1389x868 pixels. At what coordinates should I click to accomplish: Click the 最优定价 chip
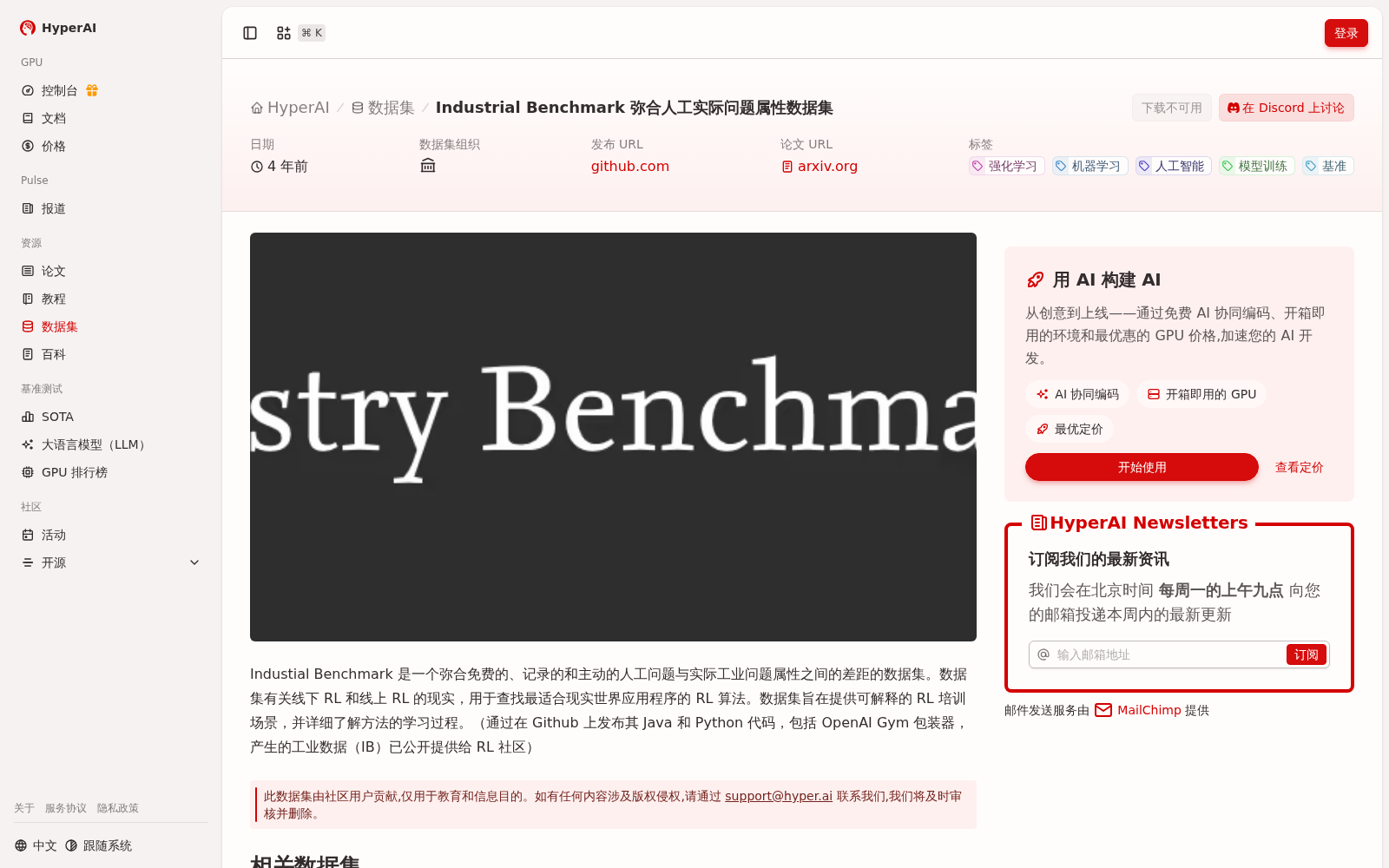coord(1070,429)
